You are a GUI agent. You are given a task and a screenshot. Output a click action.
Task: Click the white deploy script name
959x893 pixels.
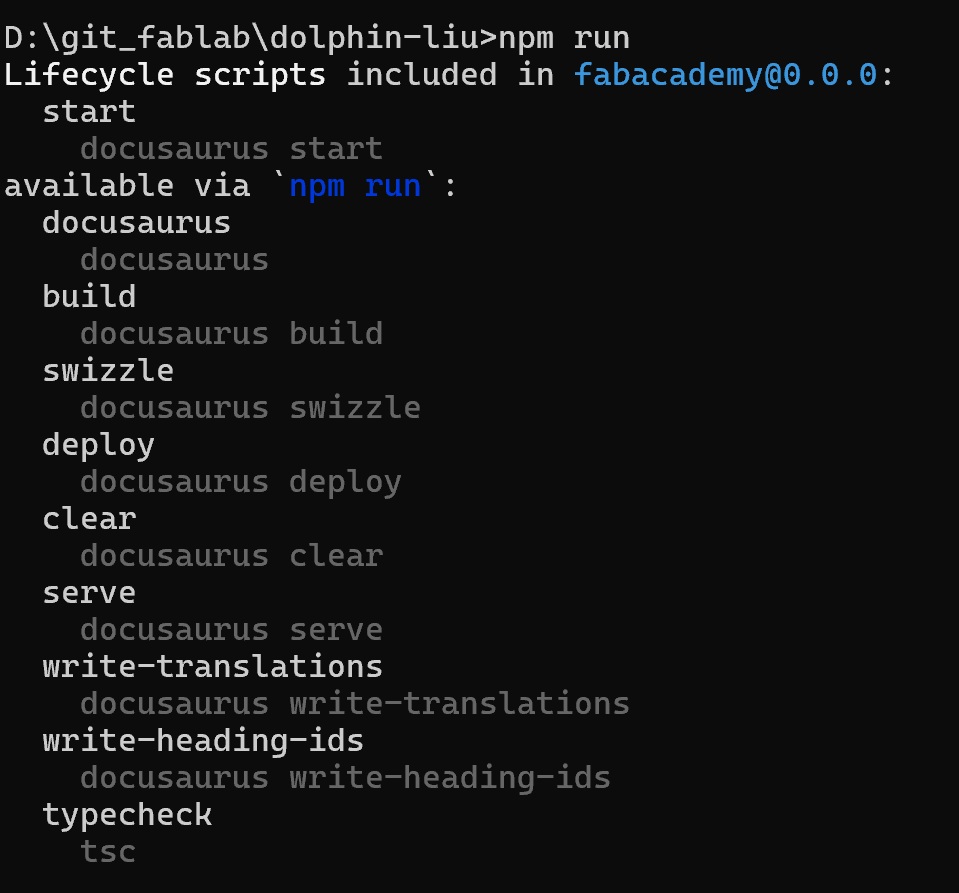coord(98,444)
